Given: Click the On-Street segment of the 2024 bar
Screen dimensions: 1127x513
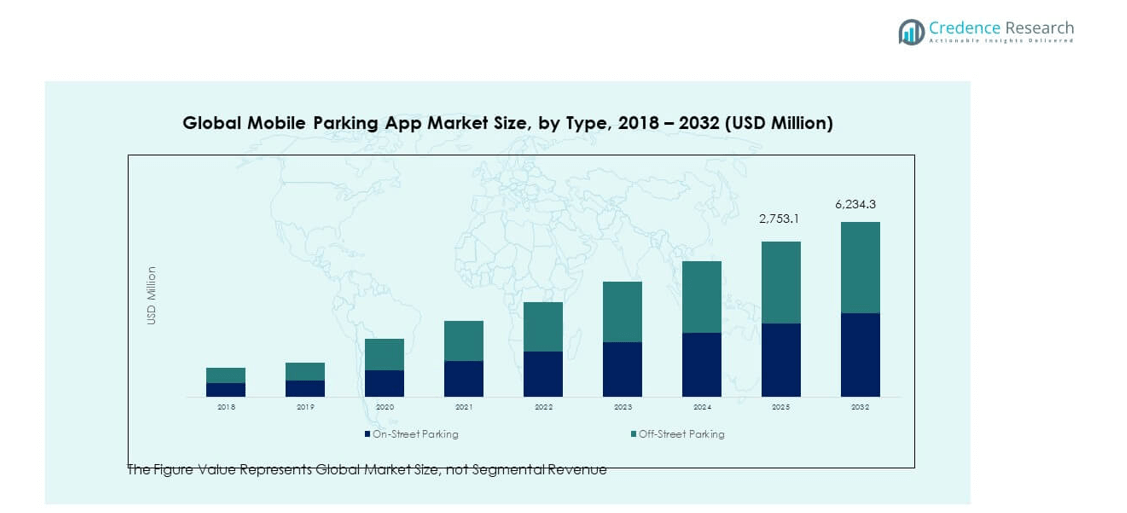Looking at the screenshot, I should tap(701, 365).
